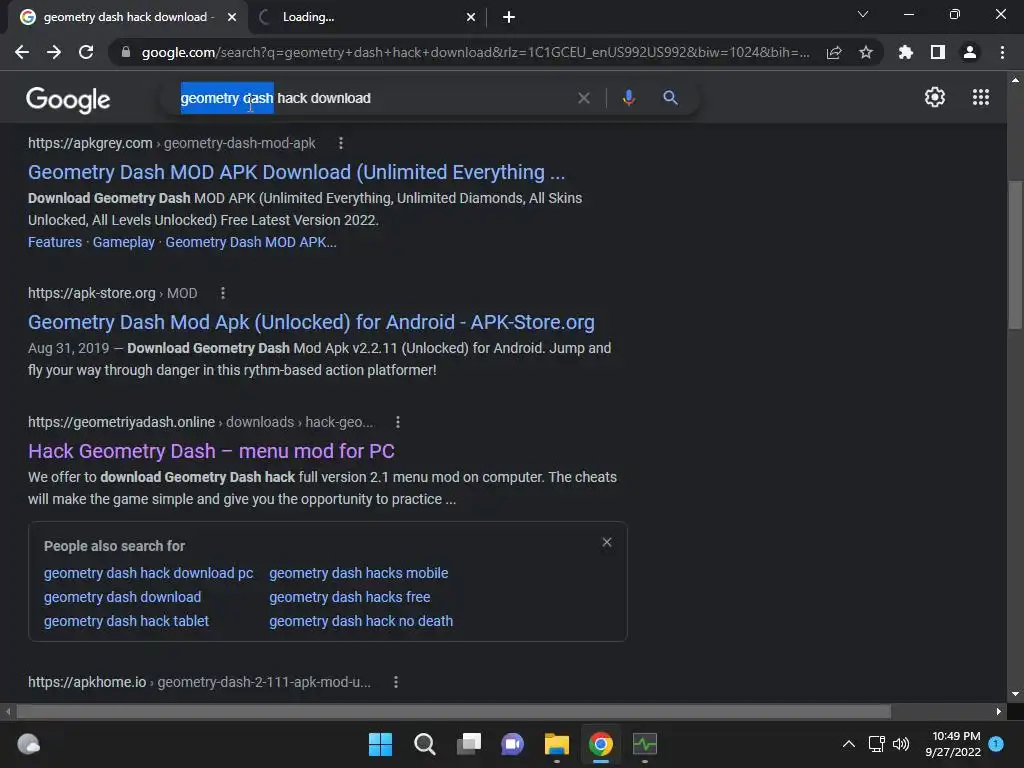The width and height of the screenshot is (1024, 768).
Task: Jump to Features sitelink
Action: [x=55, y=242]
